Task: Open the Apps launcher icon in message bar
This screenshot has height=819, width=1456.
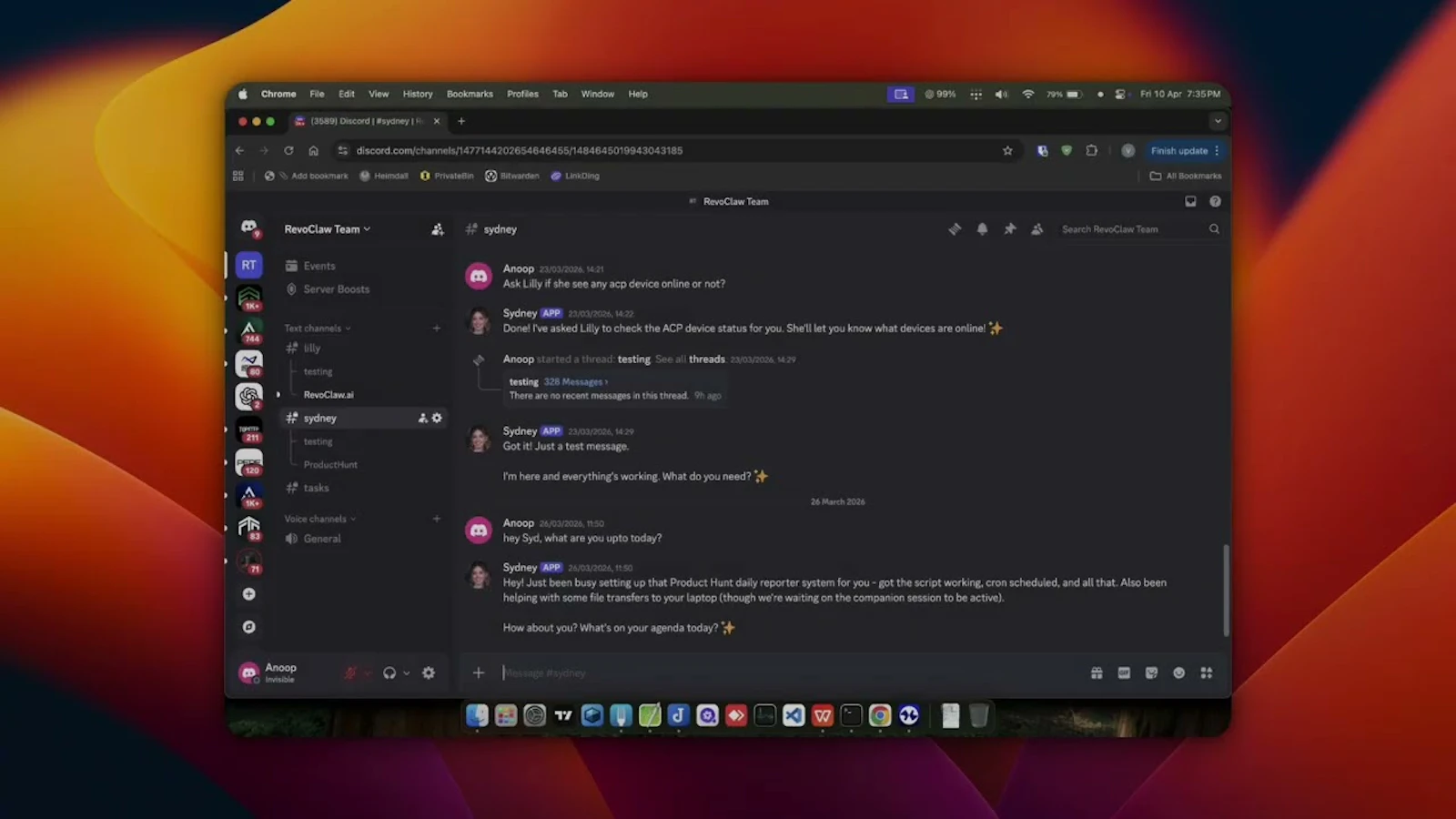Action: (x=1206, y=672)
